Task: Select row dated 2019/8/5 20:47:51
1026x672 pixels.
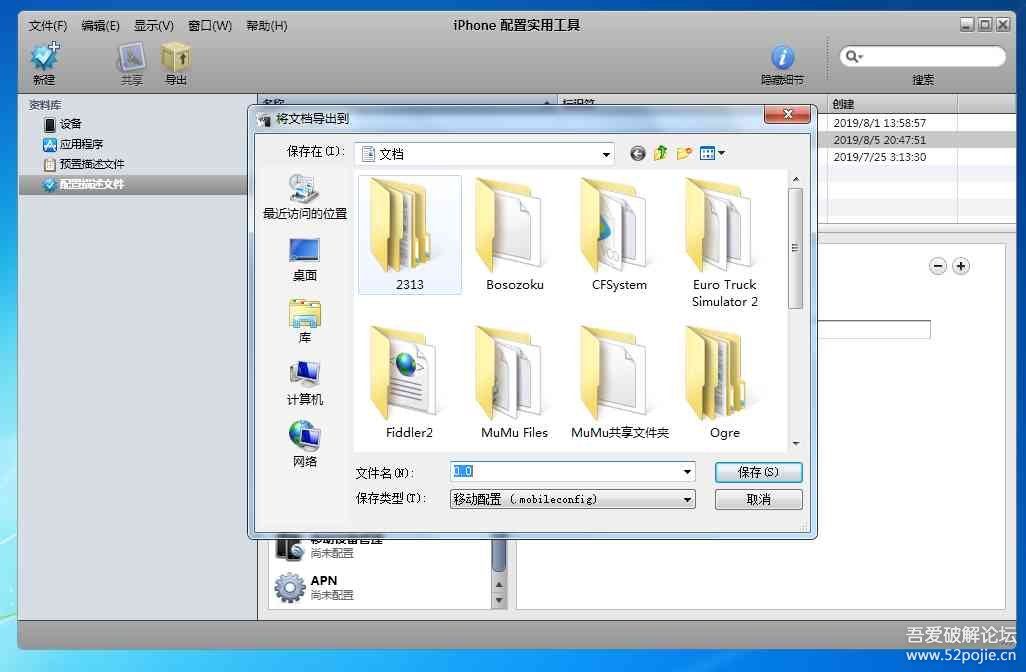Action: click(916, 139)
